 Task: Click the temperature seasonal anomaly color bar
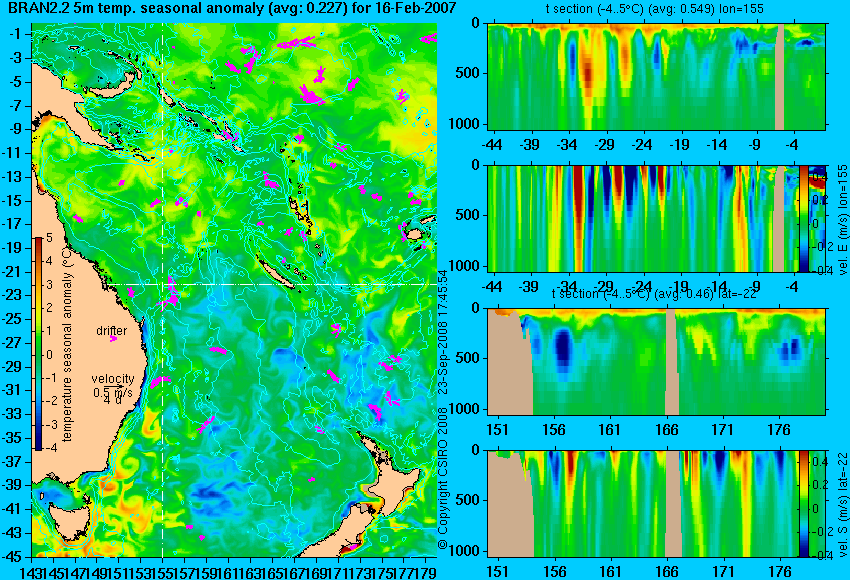pos(38,344)
